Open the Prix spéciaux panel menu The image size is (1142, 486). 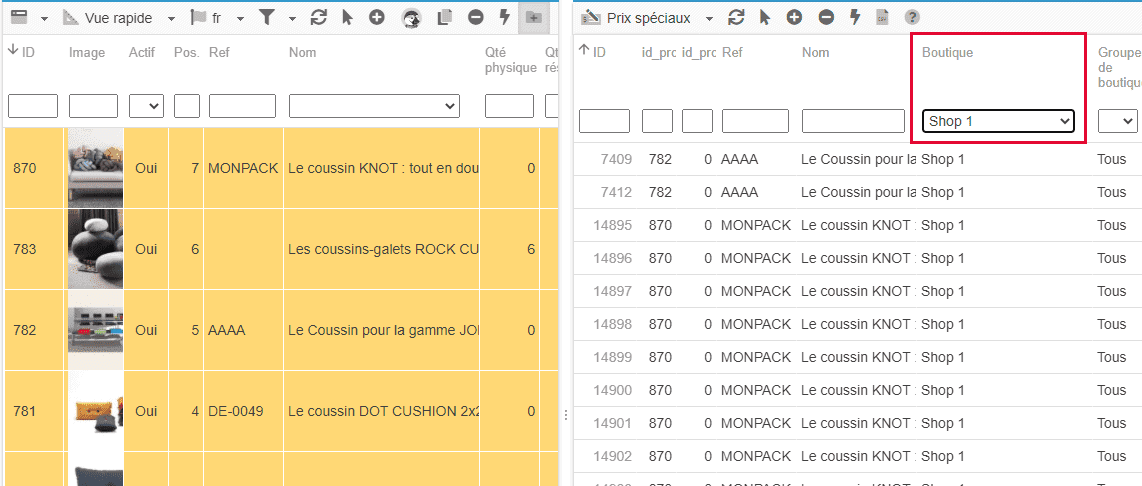[x=648, y=18]
